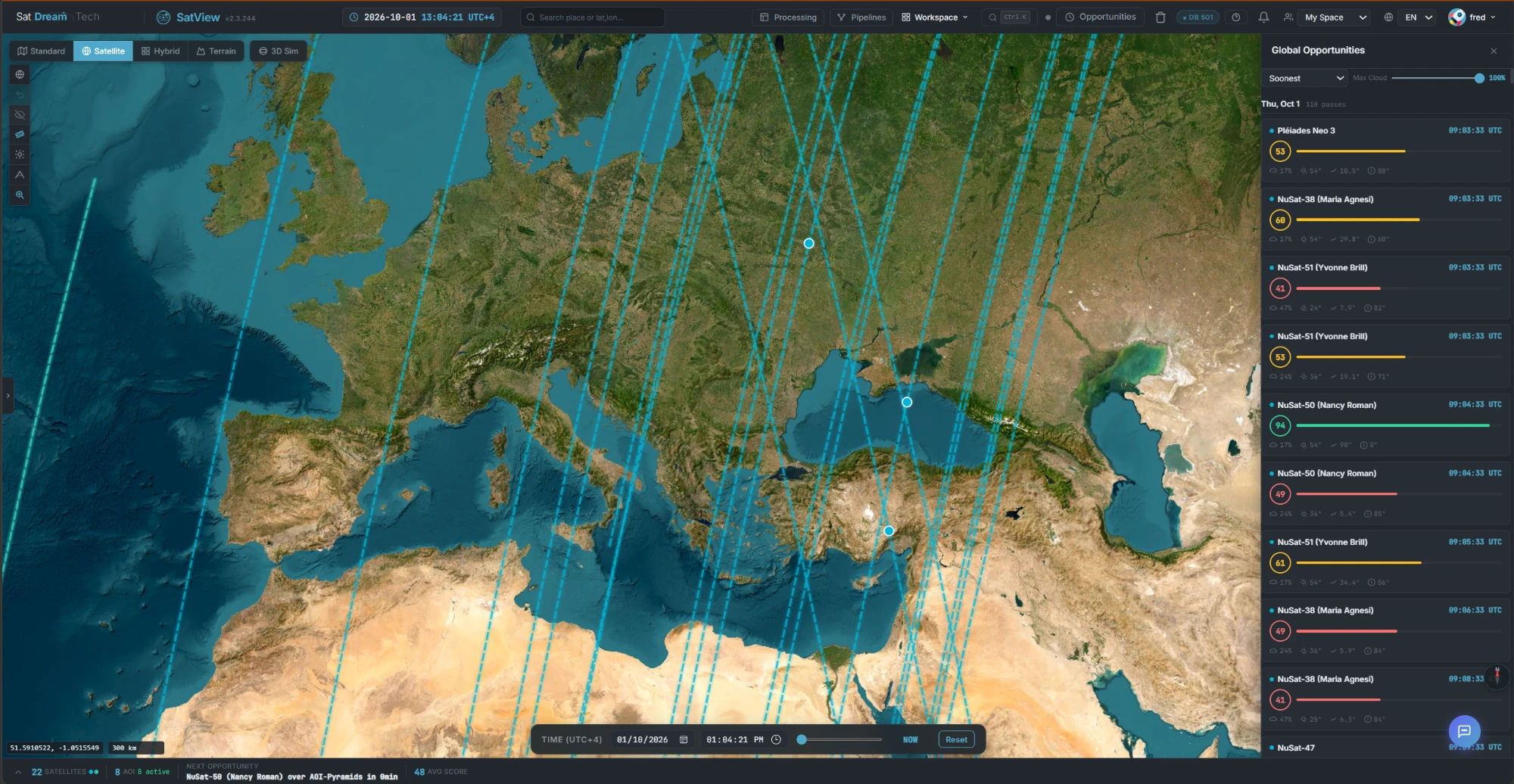1514x784 pixels.
Task: Click the Reset button
Action: (956, 739)
